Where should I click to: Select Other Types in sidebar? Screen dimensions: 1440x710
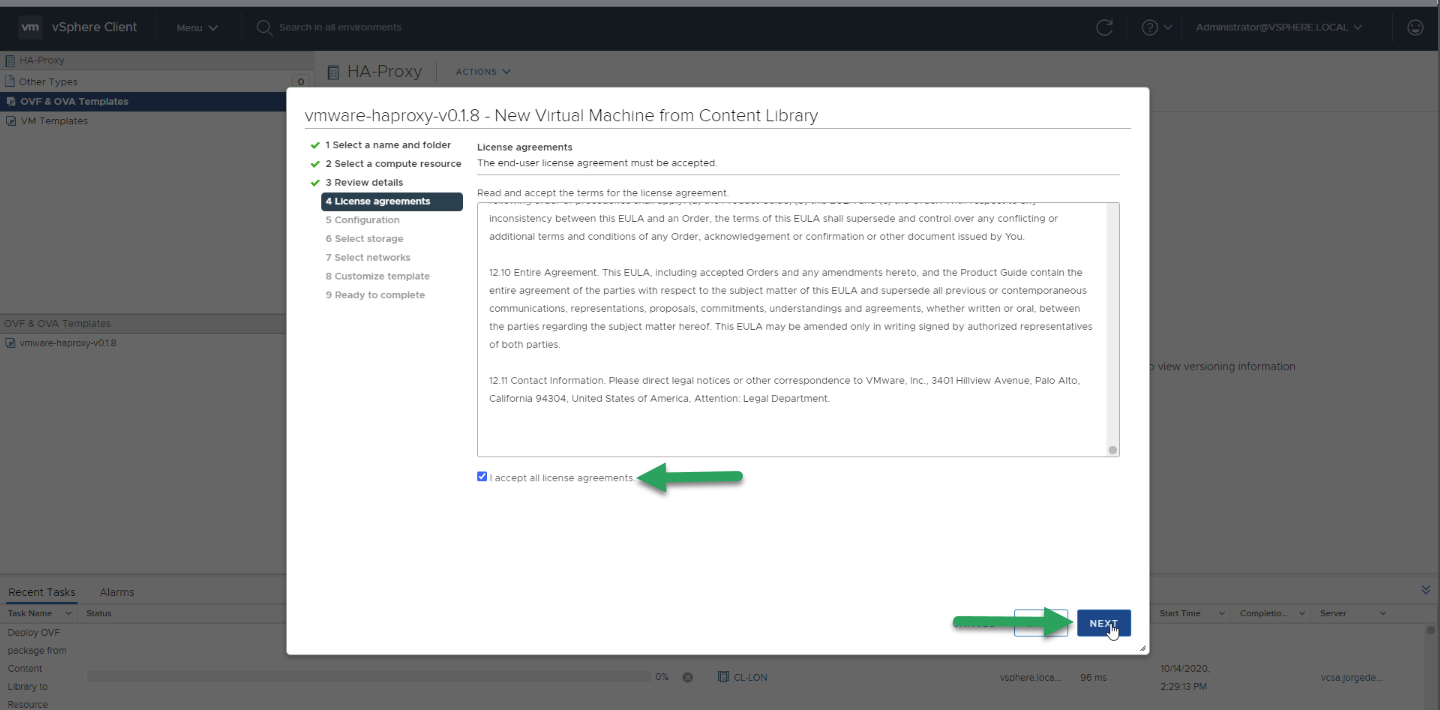pos(48,82)
